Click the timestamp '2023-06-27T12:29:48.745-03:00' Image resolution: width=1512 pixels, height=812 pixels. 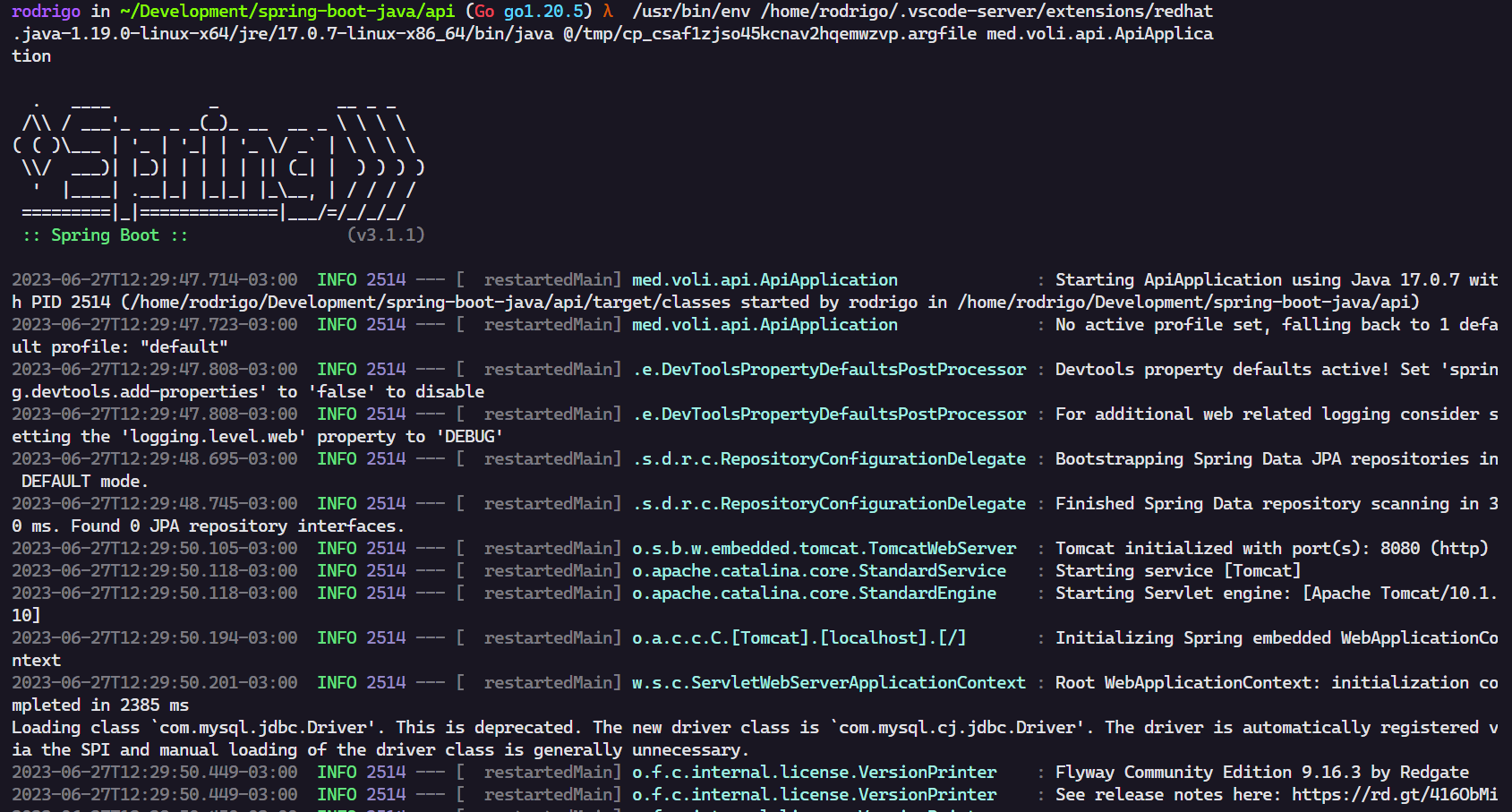(155, 503)
